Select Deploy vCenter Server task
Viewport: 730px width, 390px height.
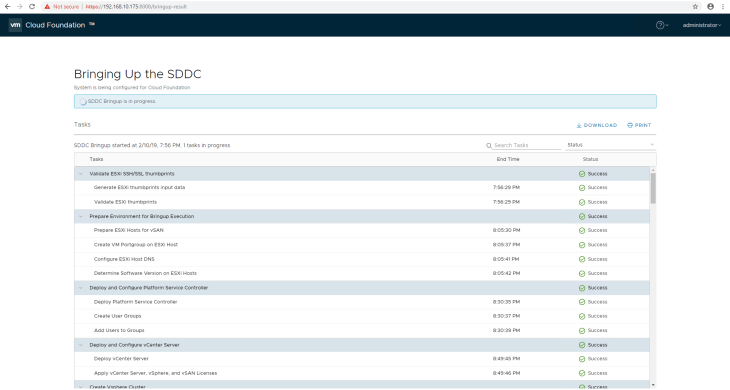pyautogui.click(x=121, y=359)
